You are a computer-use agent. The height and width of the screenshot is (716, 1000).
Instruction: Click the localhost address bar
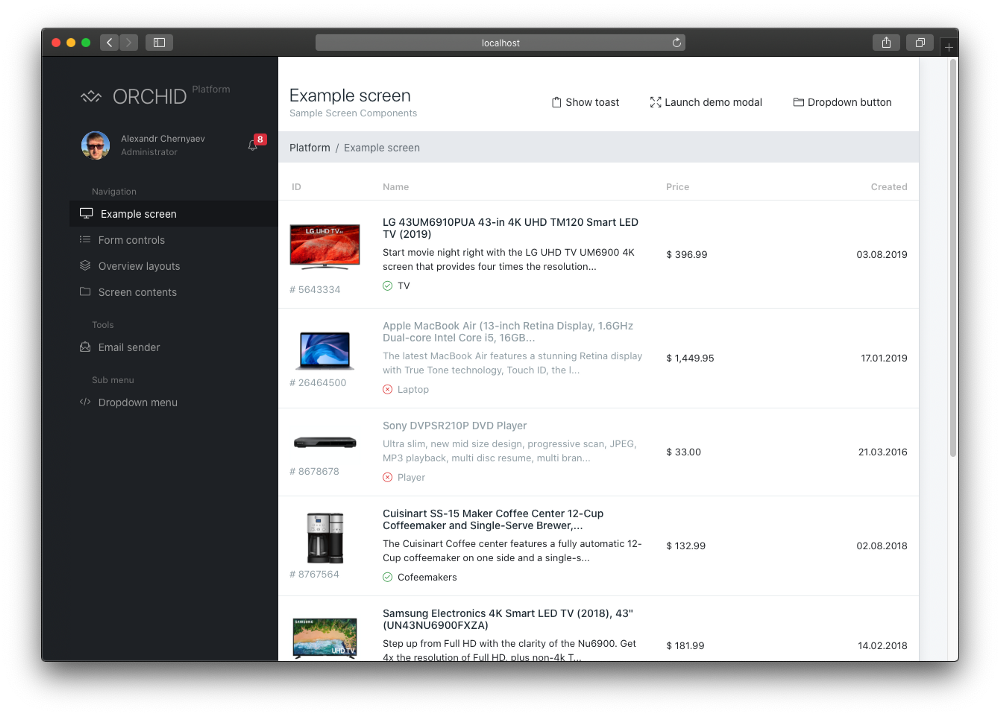click(500, 43)
